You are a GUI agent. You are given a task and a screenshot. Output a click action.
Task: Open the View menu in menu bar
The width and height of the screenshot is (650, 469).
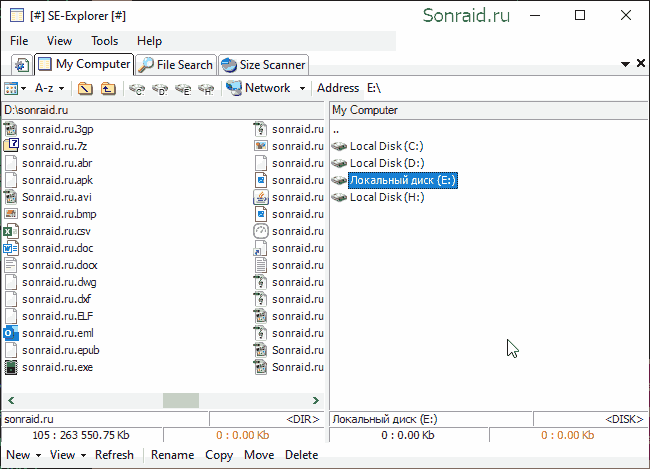pyautogui.click(x=59, y=41)
